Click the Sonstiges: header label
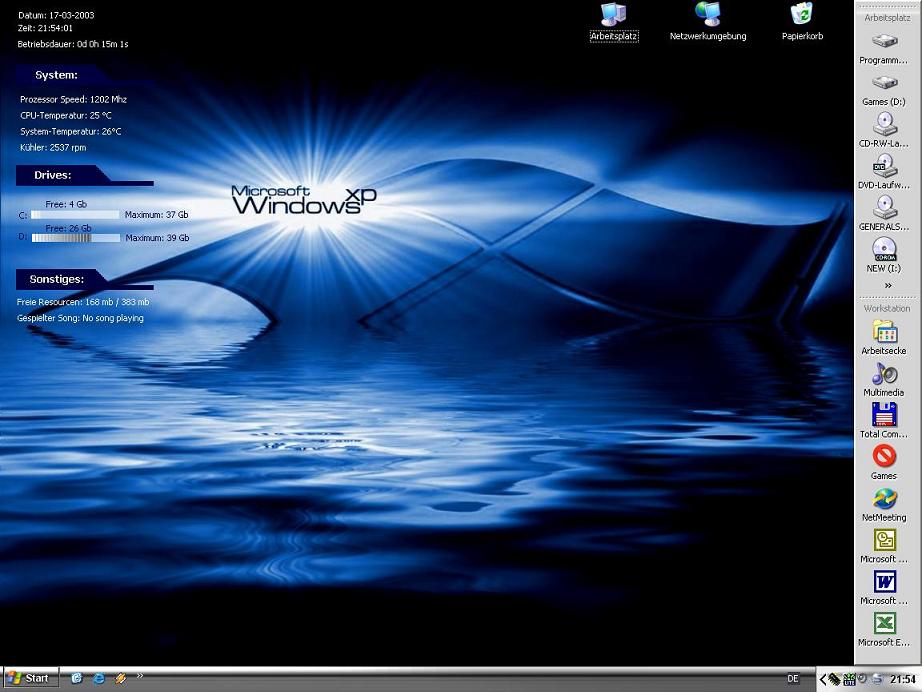This screenshot has width=922, height=692. click(x=56, y=279)
